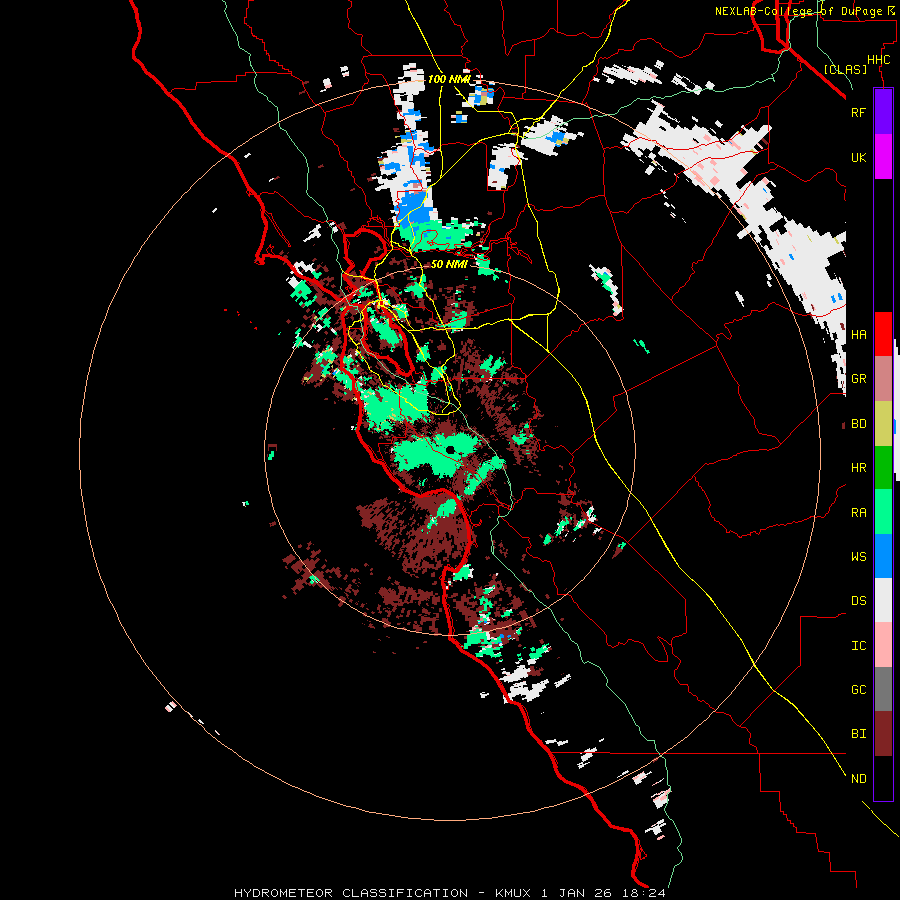Click the 'HYDROMETEOR CLASSIFICATION' title text

pos(351,893)
